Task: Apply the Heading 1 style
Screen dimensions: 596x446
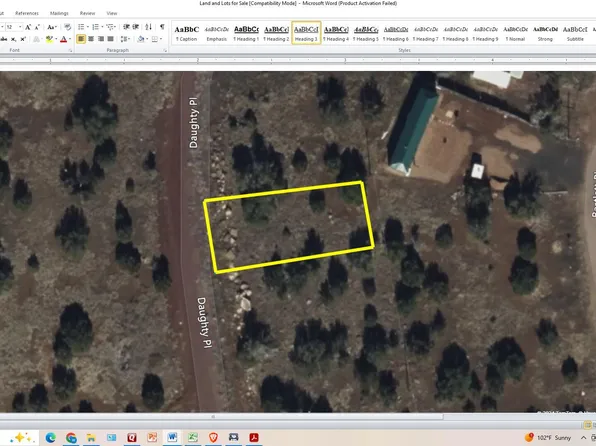Action: 246,33
